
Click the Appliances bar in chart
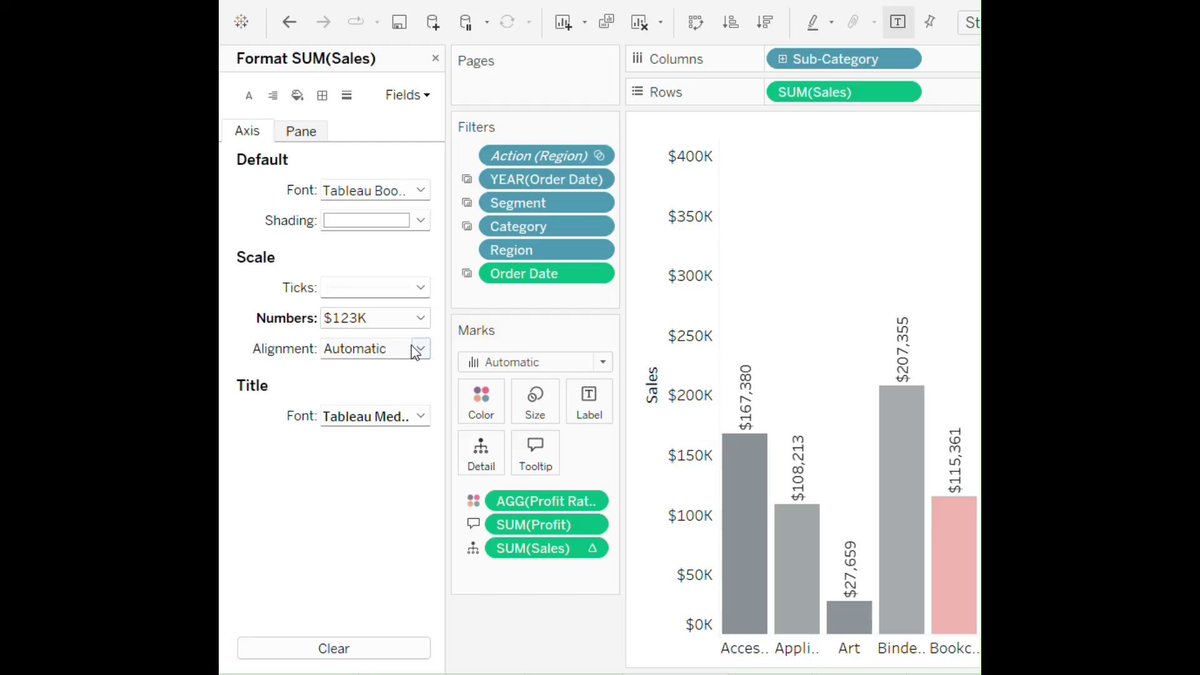tap(797, 569)
